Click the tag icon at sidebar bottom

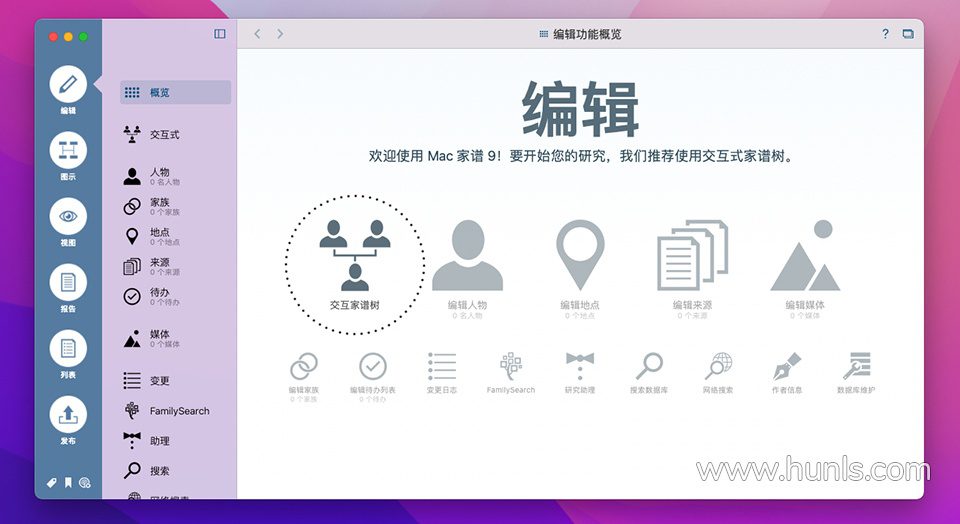pos(51,482)
